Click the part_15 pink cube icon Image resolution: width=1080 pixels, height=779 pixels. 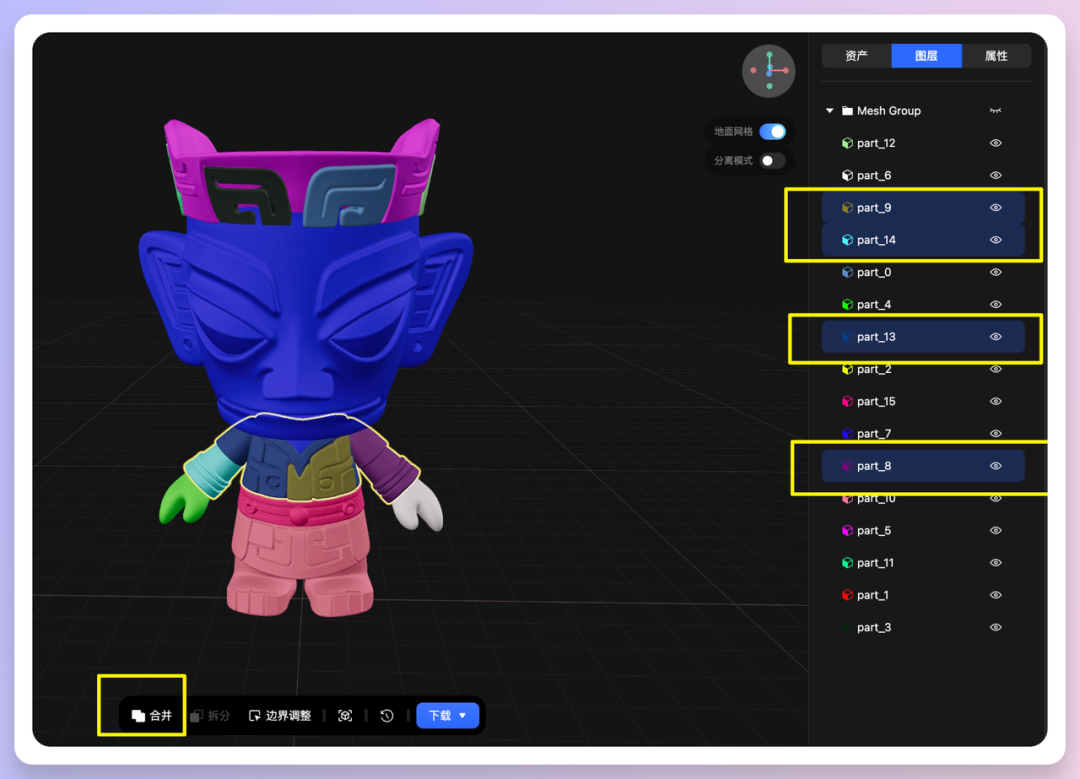click(x=846, y=401)
